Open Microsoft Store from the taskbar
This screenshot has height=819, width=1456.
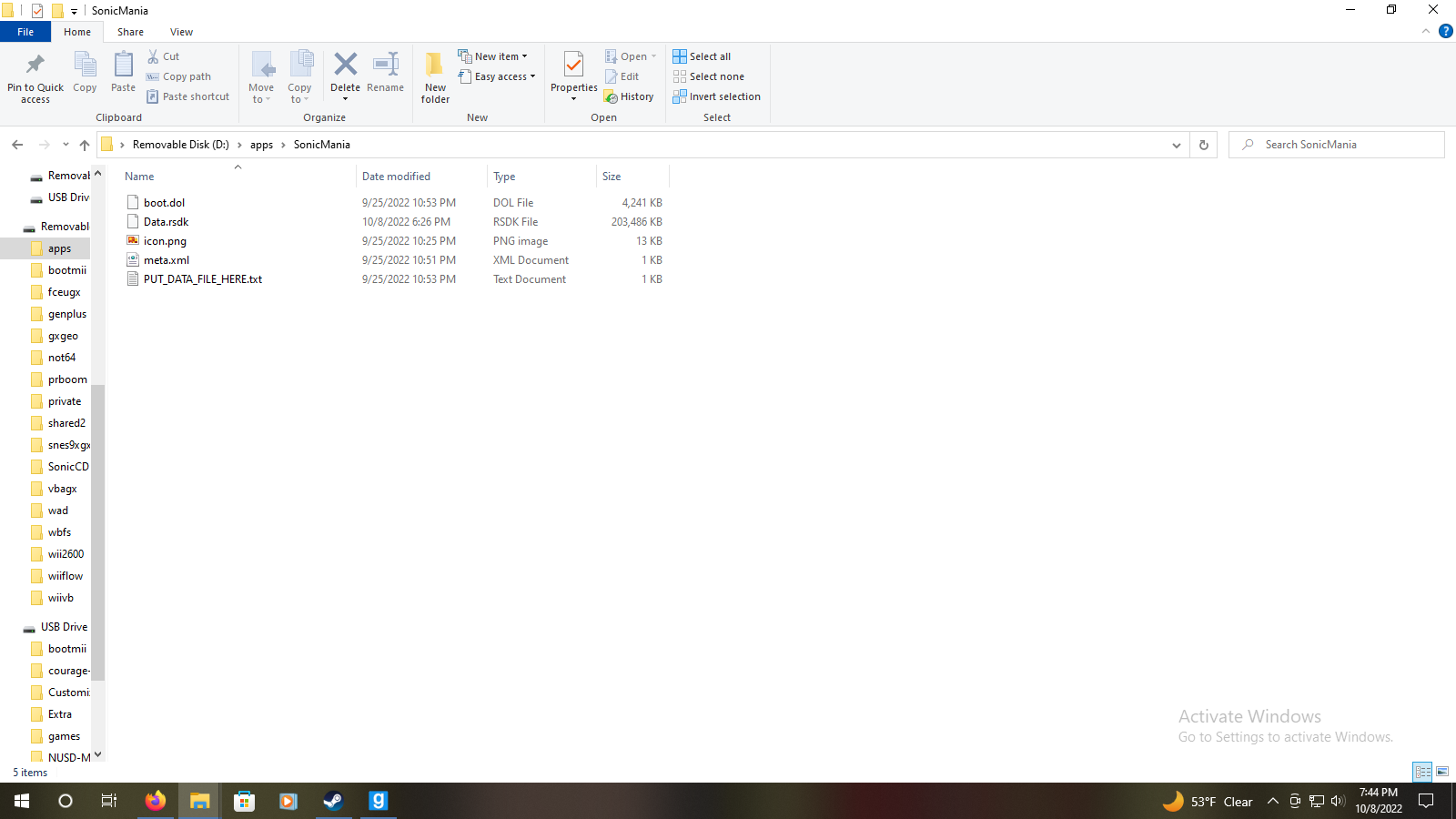[244, 801]
